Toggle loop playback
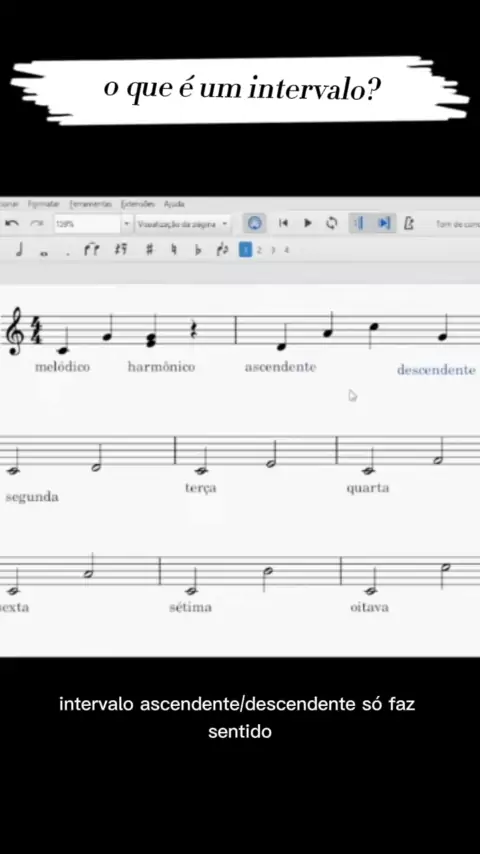The height and width of the screenshot is (854, 480). click(x=331, y=223)
